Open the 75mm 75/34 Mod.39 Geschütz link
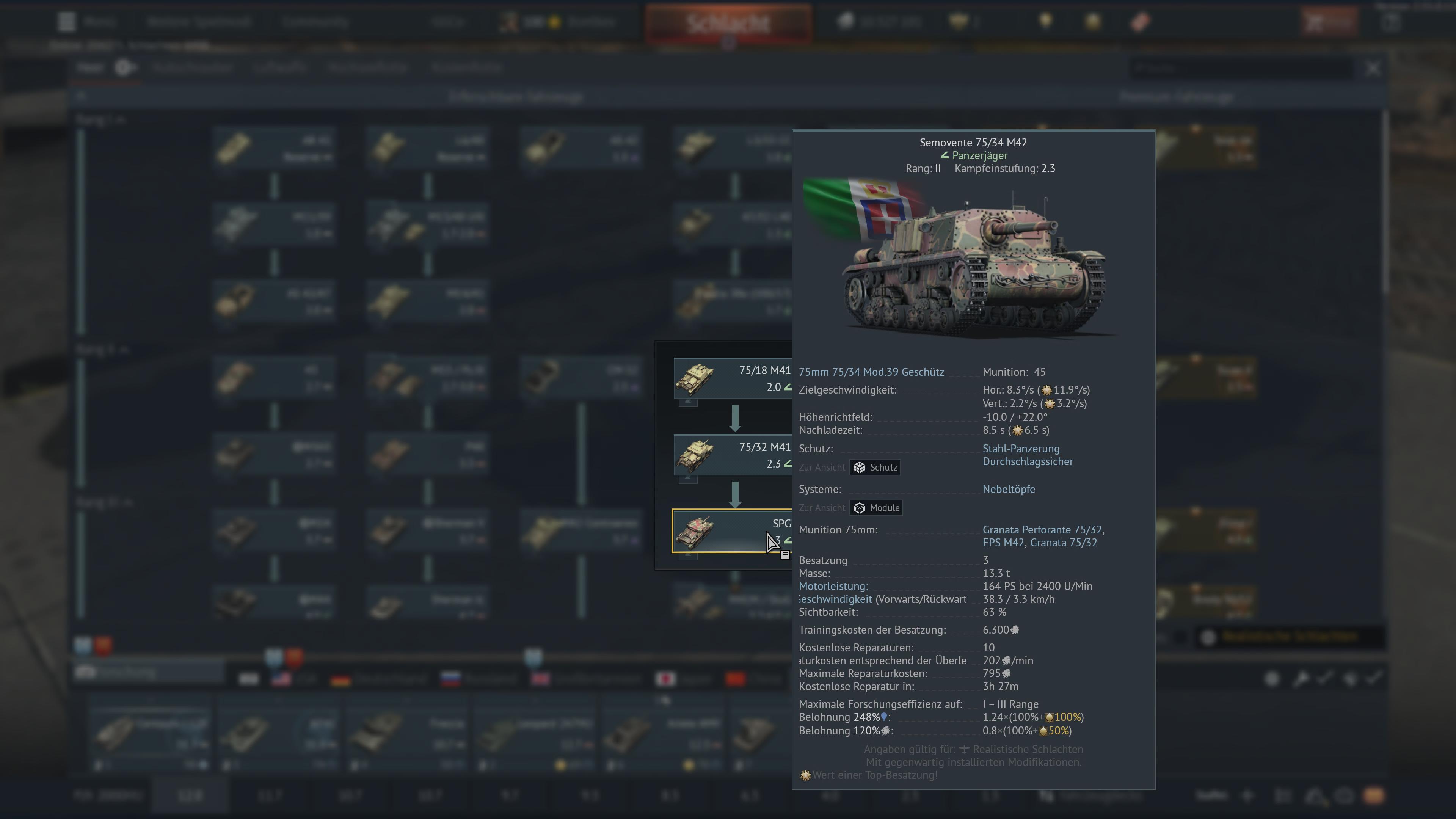The width and height of the screenshot is (1456, 819). 871,372
